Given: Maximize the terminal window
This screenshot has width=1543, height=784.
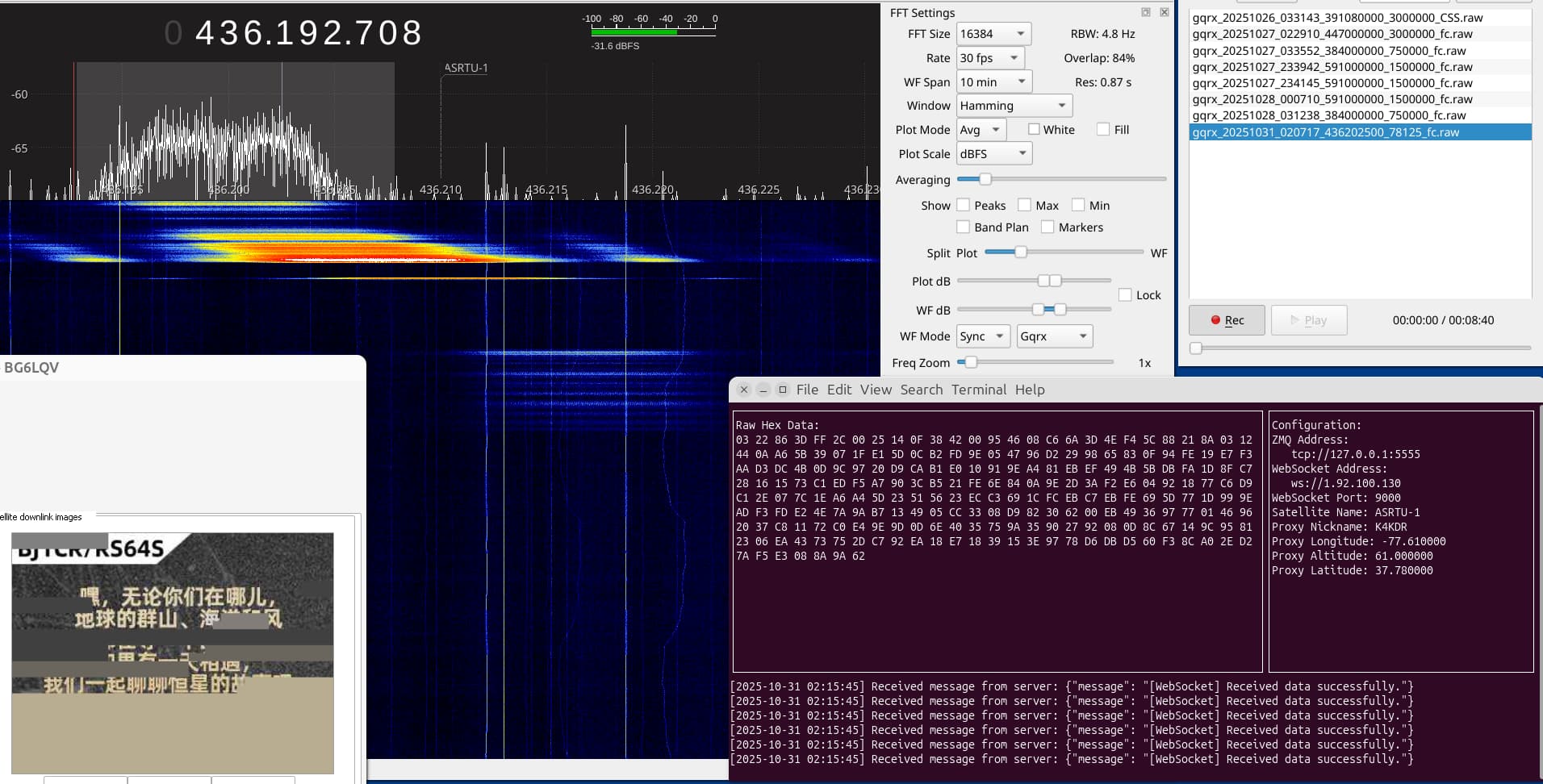Looking at the screenshot, I should point(782,390).
